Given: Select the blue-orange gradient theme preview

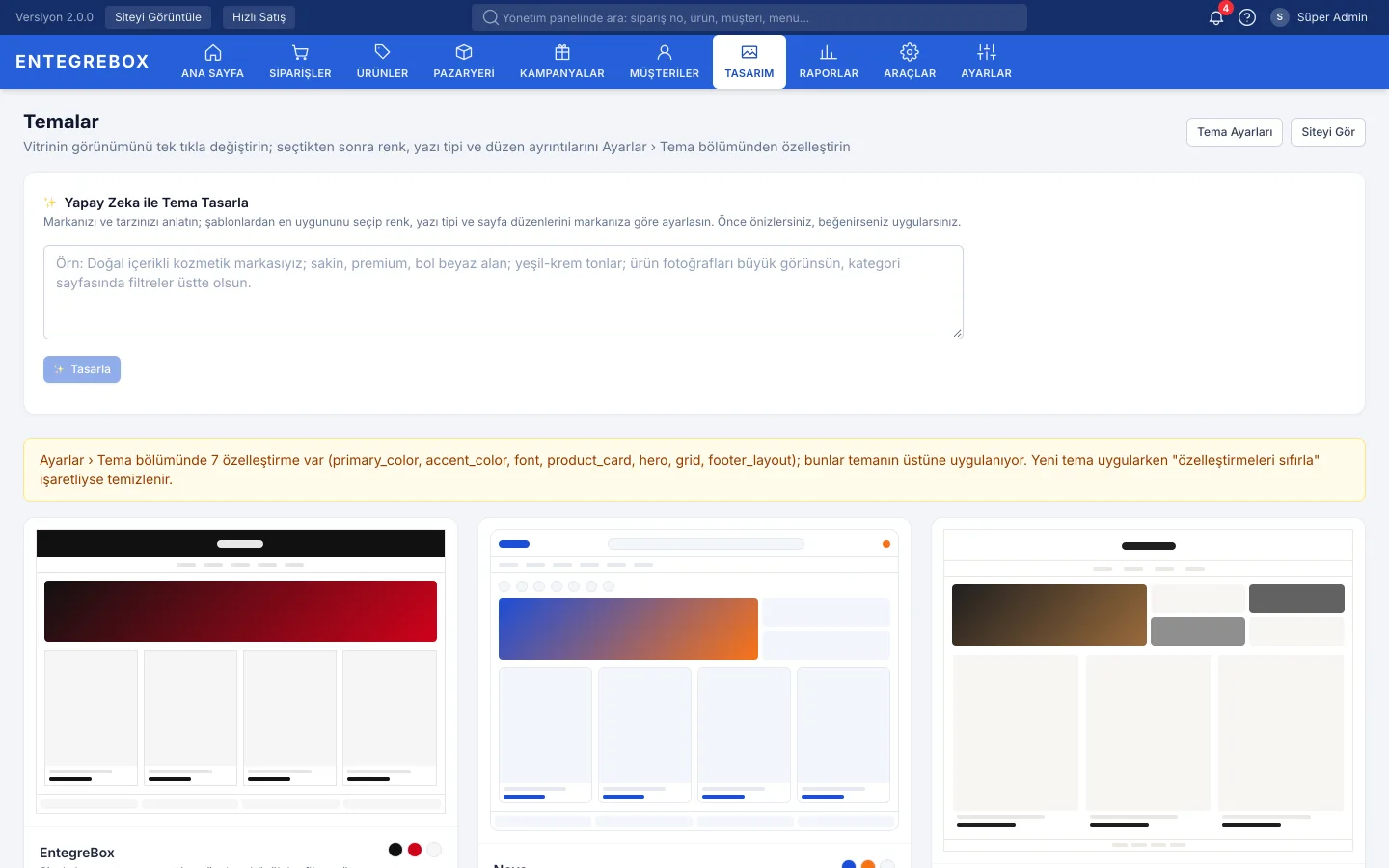Looking at the screenshot, I should click(x=694, y=680).
